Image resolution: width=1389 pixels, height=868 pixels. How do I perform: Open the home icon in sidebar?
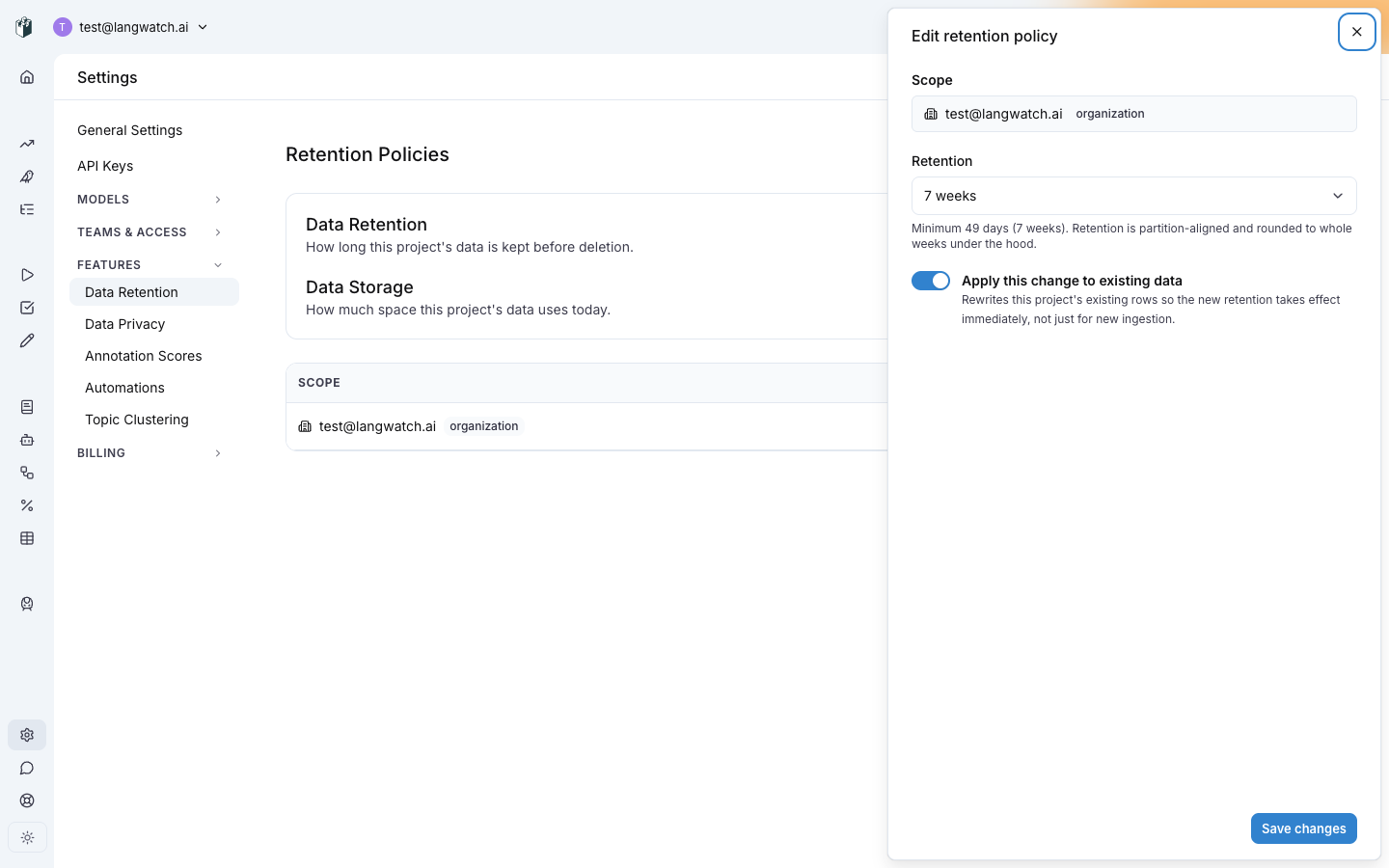(x=27, y=77)
